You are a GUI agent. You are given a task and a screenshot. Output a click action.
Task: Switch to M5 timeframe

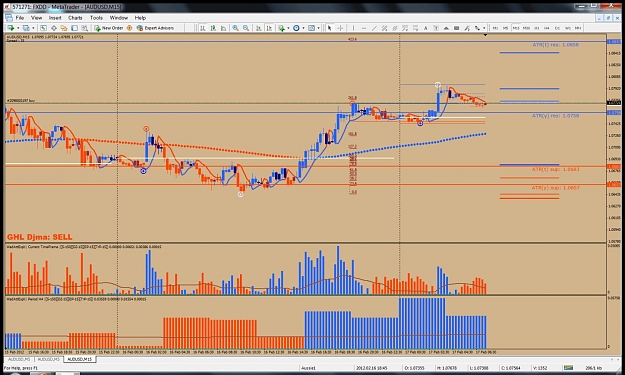point(505,28)
